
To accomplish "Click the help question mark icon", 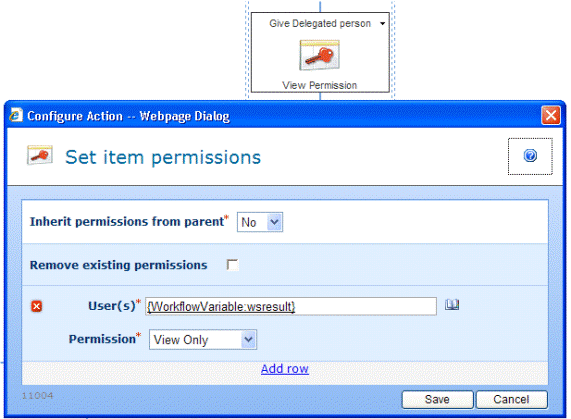I will 530,156.
